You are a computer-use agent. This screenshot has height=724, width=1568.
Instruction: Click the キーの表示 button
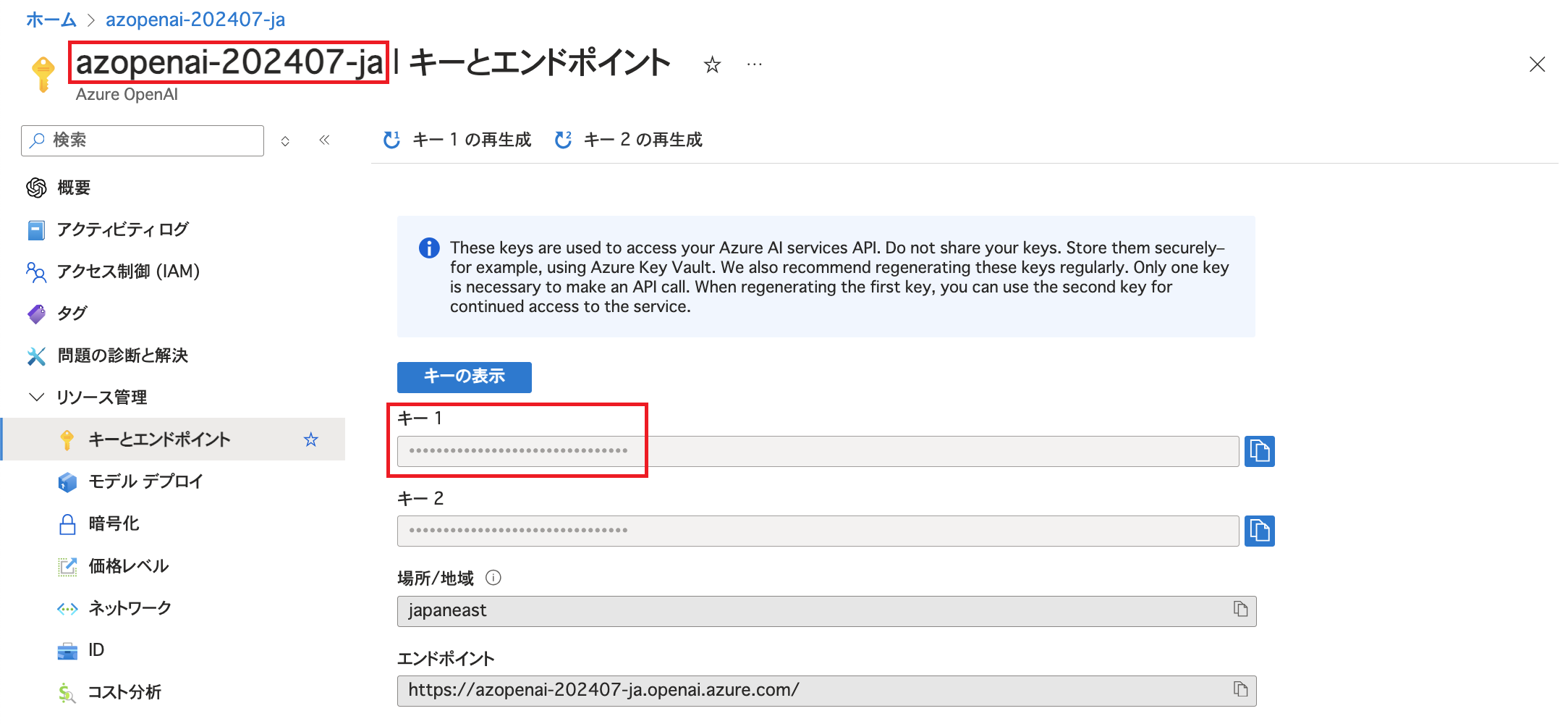coord(465,377)
